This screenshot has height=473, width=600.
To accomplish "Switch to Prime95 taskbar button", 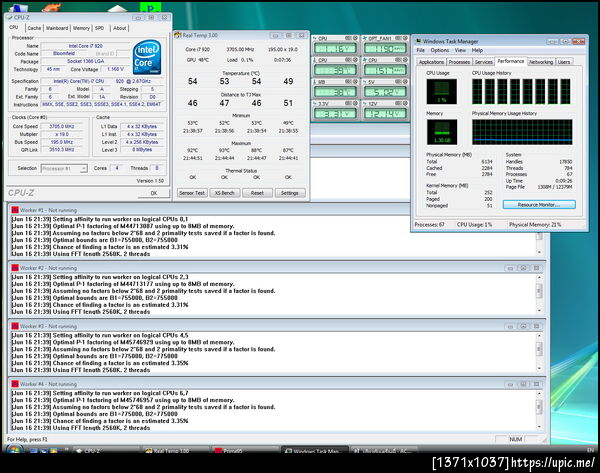I will click(245, 451).
